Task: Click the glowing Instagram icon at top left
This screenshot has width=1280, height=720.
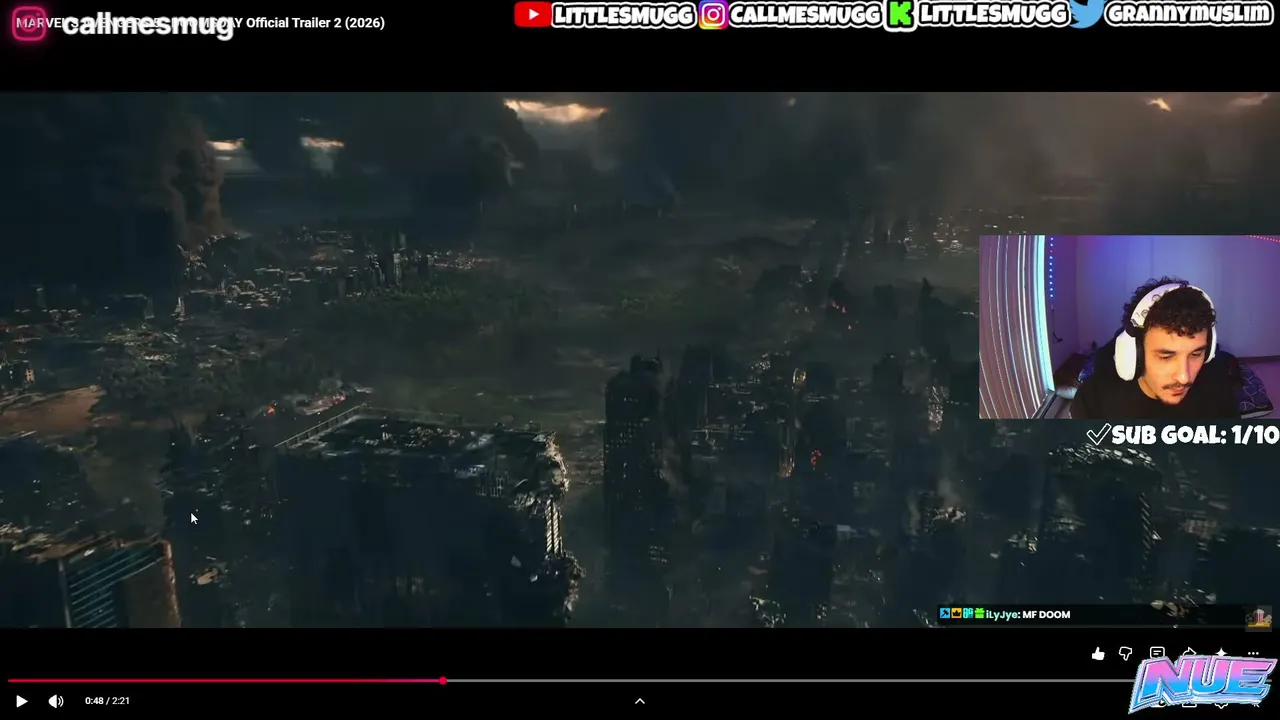Action: coord(29,23)
